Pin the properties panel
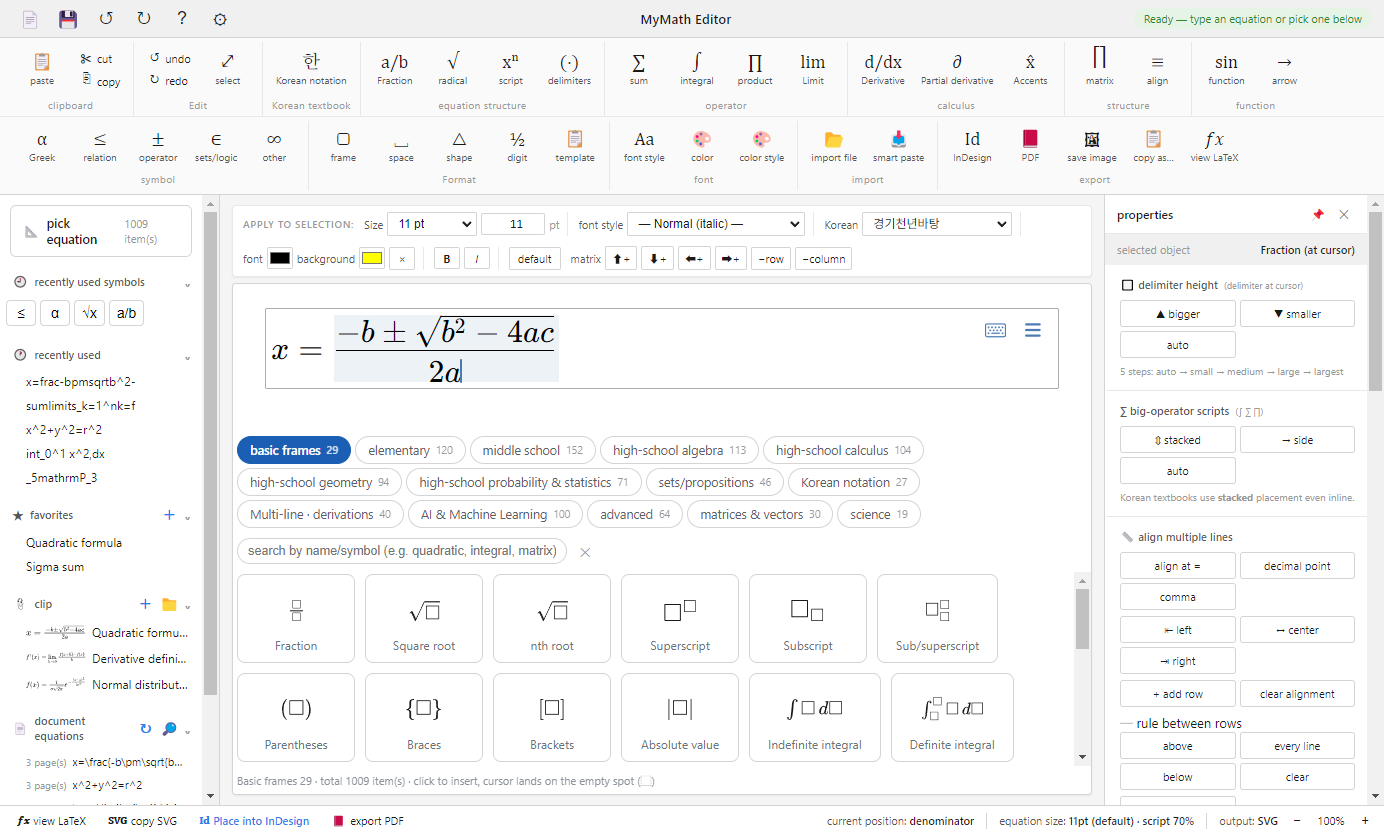1384x835 pixels. tap(1318, 215)
